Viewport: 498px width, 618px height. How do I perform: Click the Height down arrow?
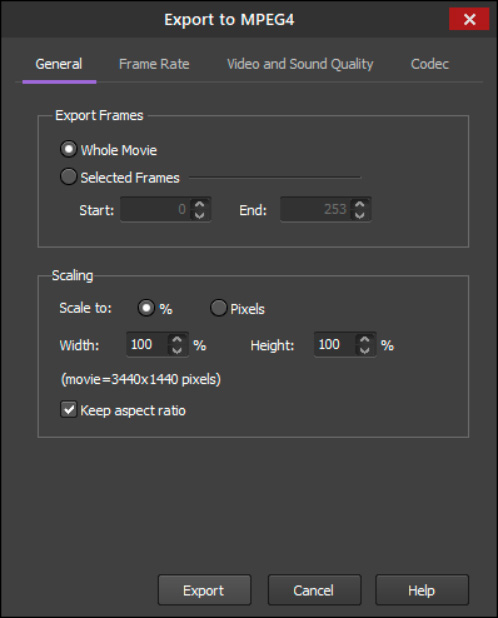365,350
